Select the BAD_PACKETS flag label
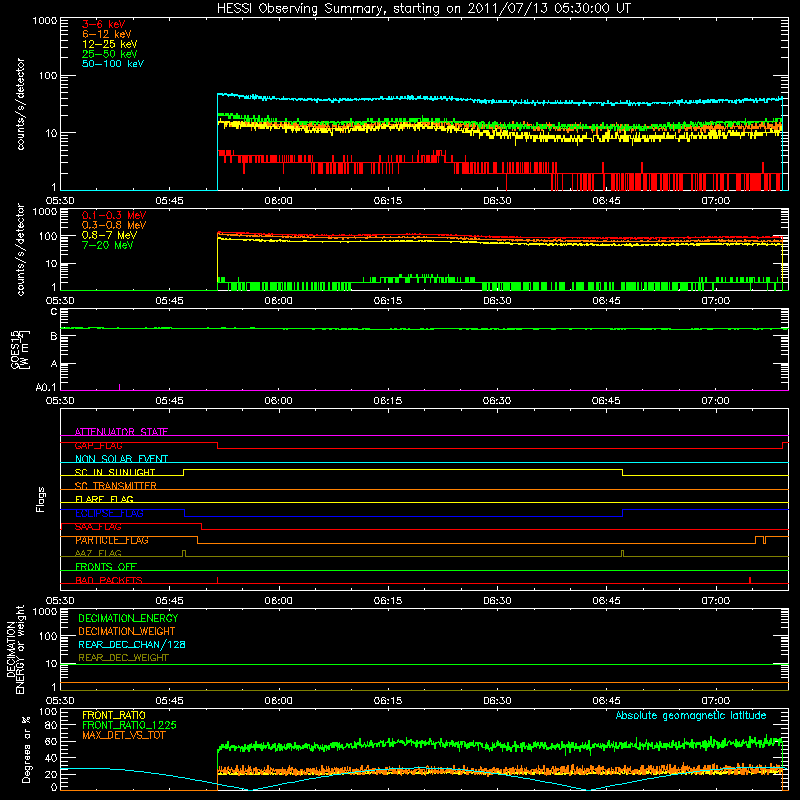The image size is (800, 800). (x=109, y=580)
